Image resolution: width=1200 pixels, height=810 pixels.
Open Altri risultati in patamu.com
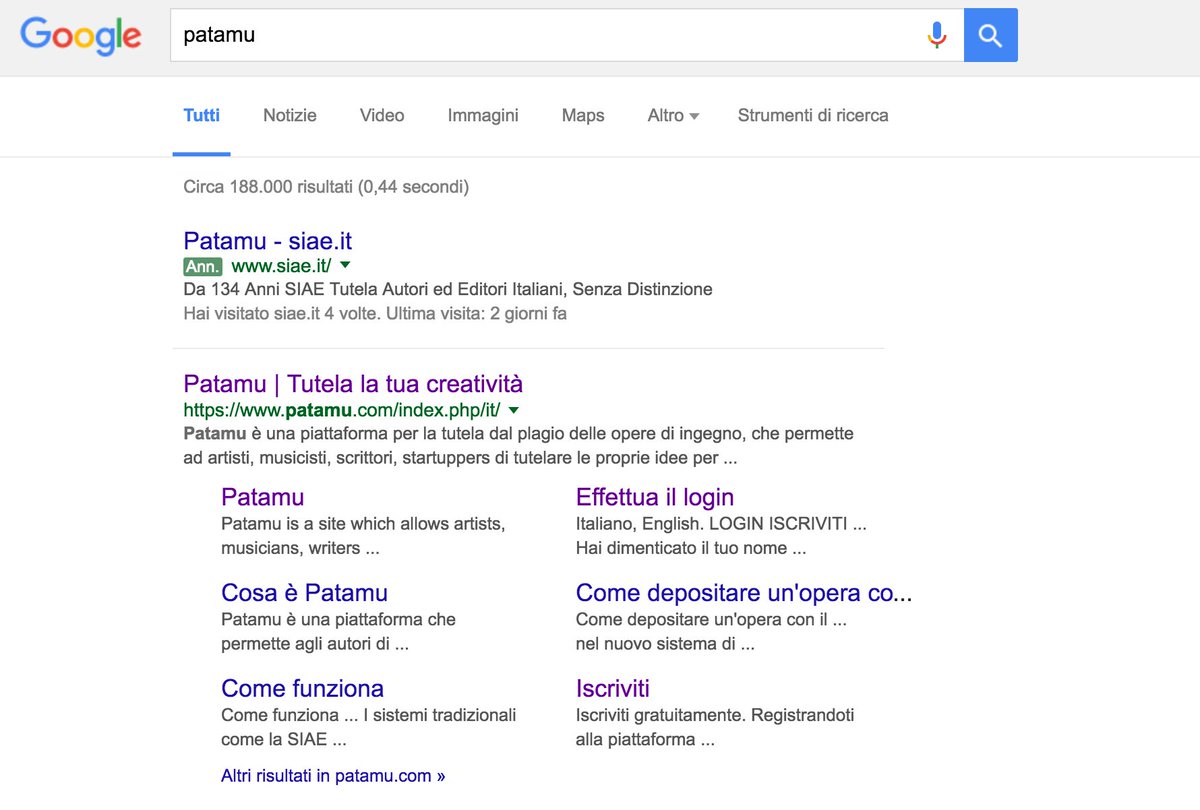[x=331, y=775]
